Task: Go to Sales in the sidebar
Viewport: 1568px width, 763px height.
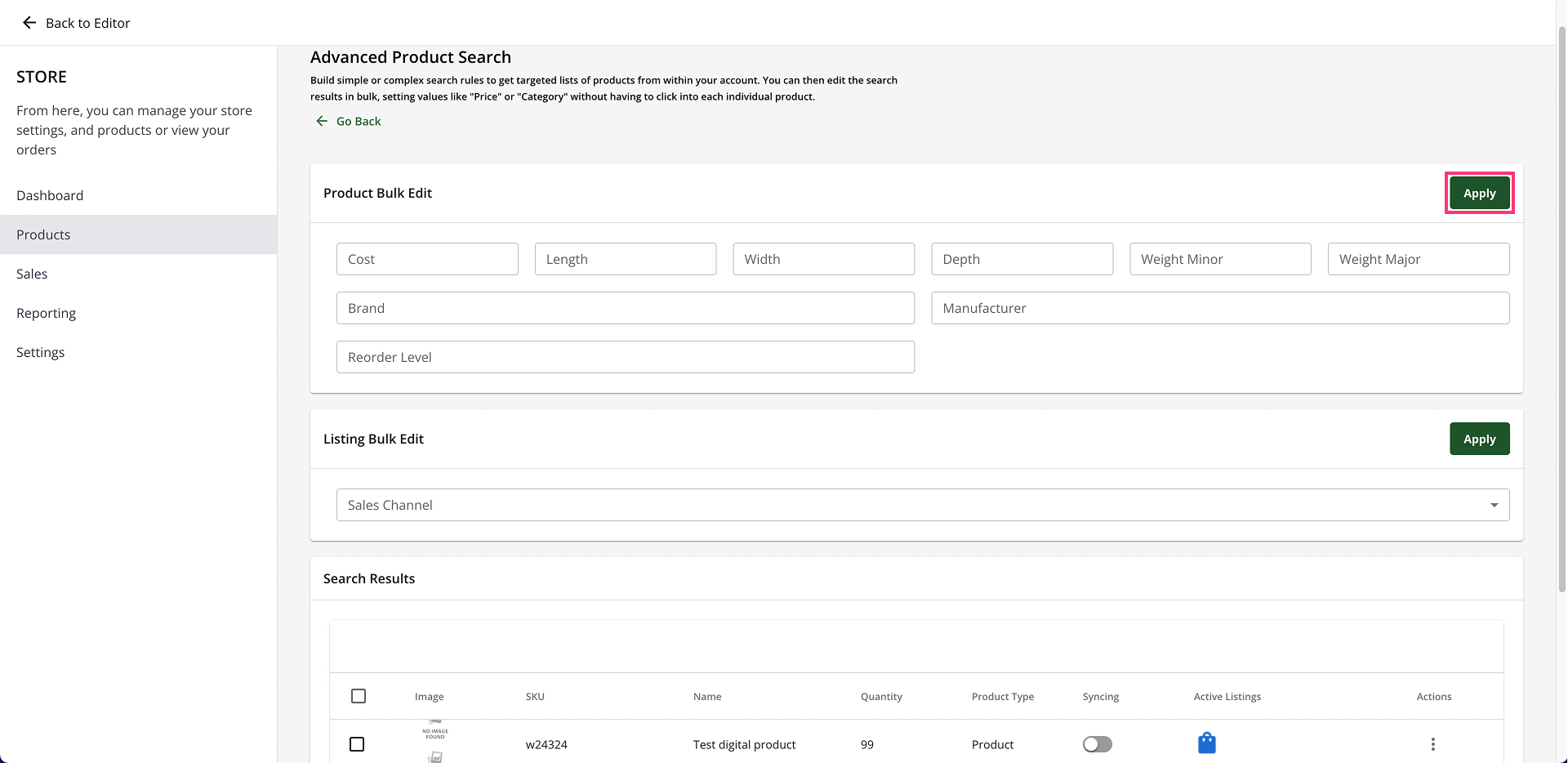Action: (x=32, y=274)
